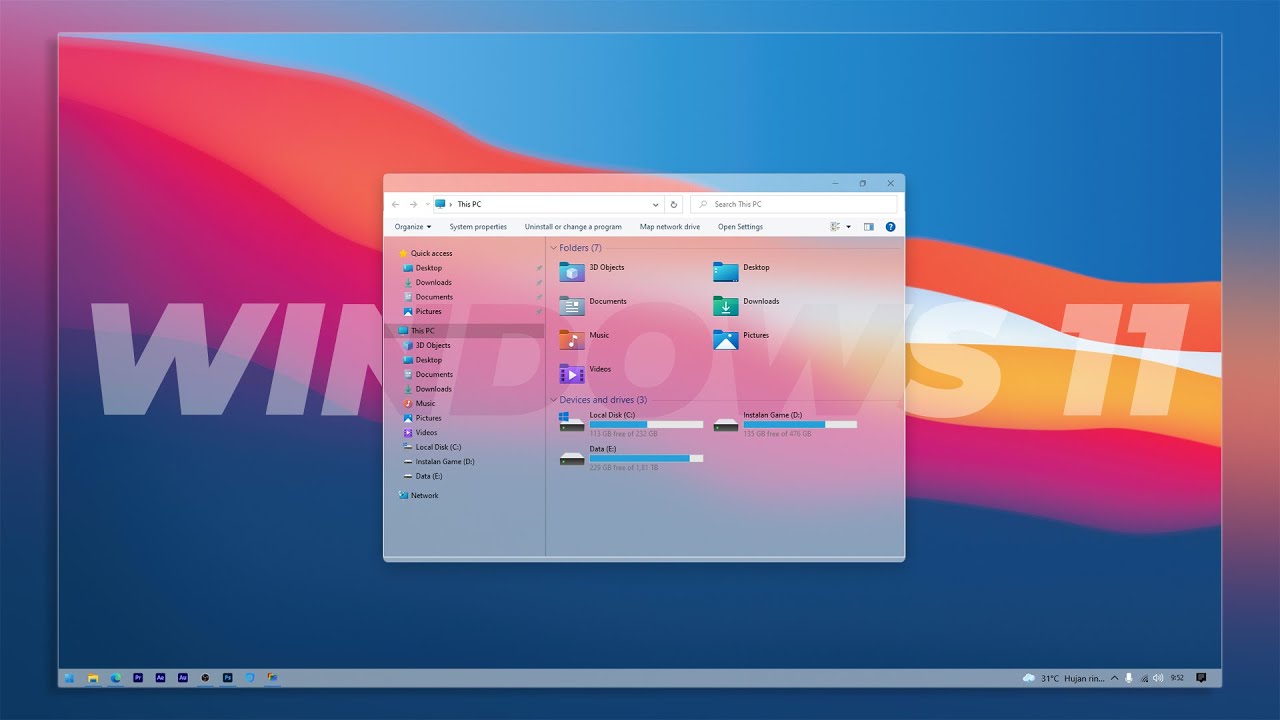Click the change view layout icon
This screenshot has height=720, width=1280.
tap(835, 227)
